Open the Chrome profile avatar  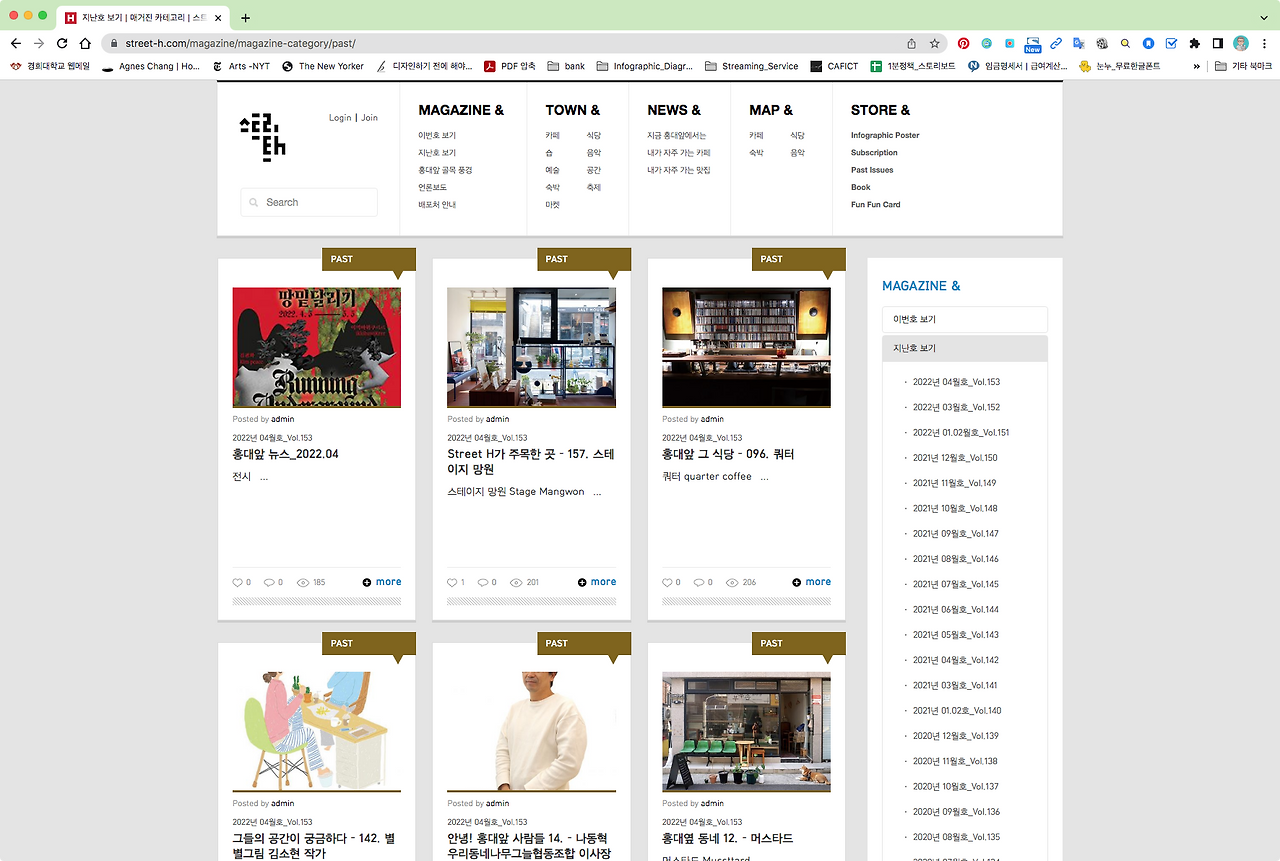coord(1241,44)
